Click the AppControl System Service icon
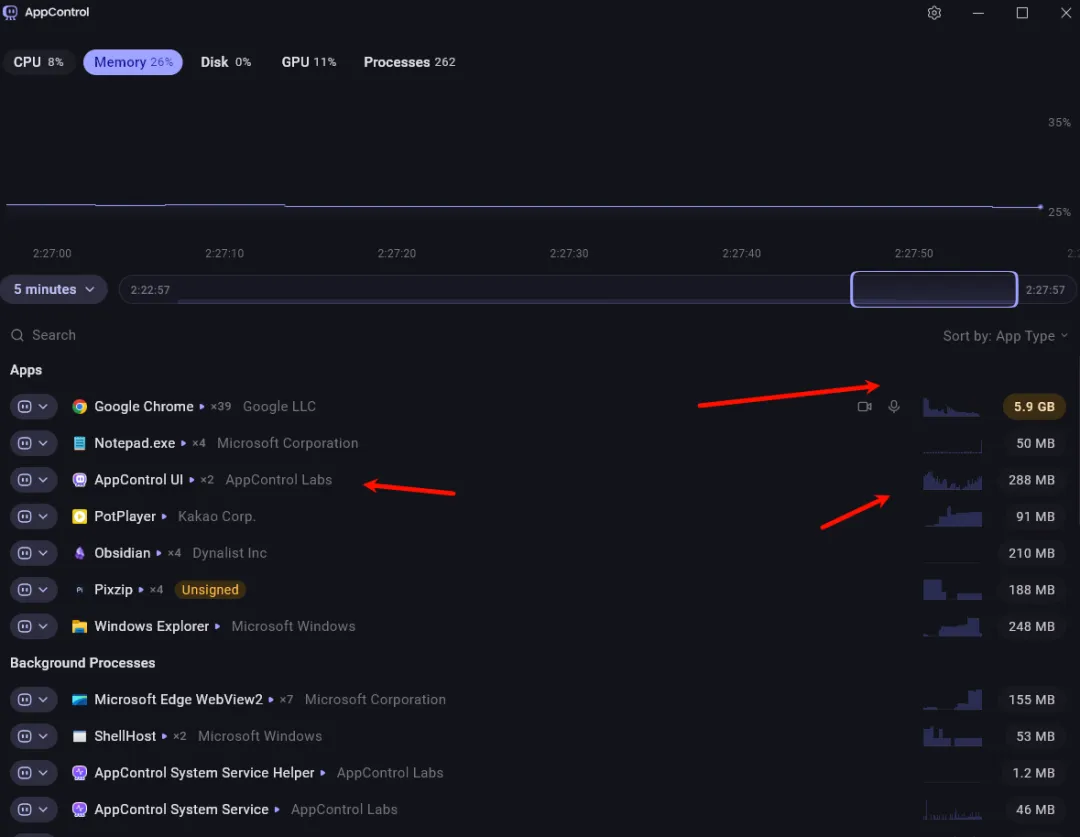This screenshot has width=1080, height=837. [x=80, y=809]
